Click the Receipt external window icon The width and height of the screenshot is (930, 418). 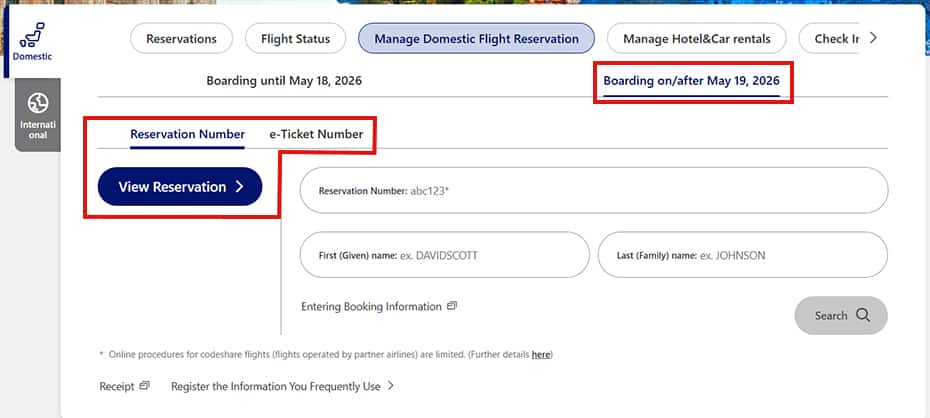pyautogui.click(x=144, y=385)
